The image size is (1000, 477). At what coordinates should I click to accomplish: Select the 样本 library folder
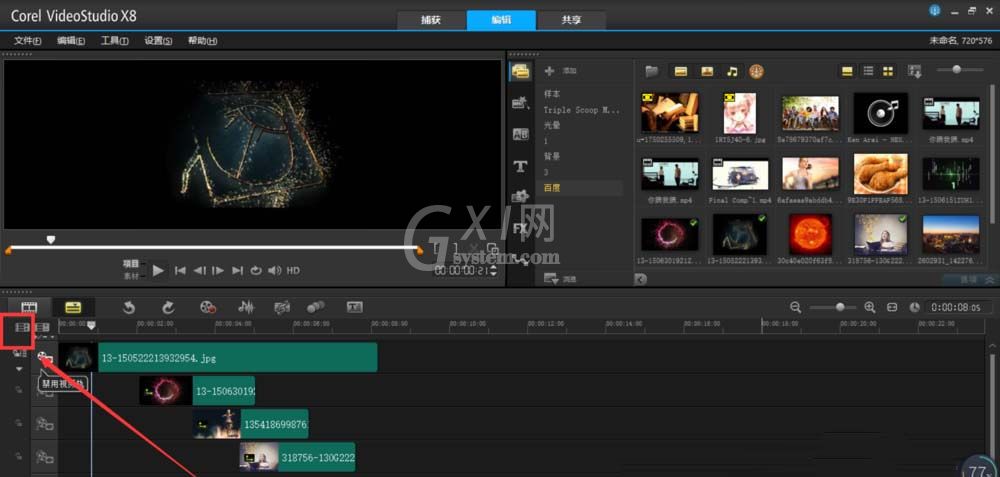pos(552,94)
